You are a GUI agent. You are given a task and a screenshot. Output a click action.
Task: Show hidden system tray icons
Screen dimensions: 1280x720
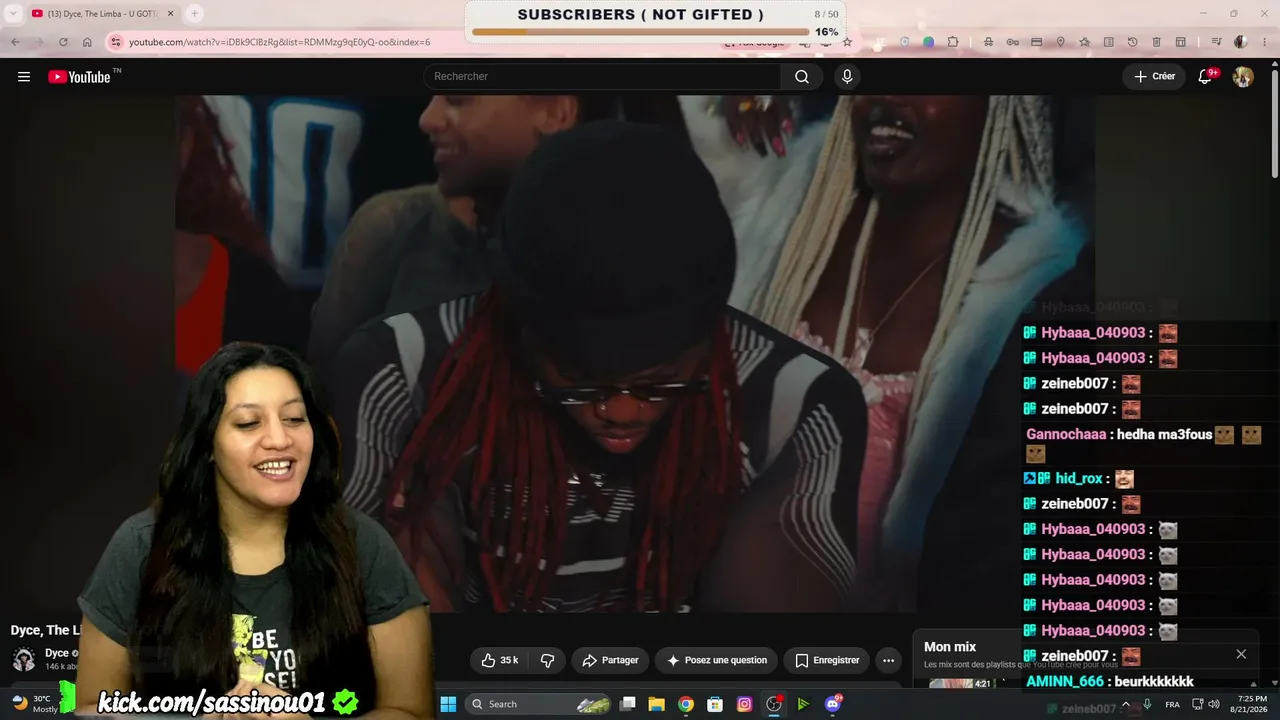(x=1125, y=704)
